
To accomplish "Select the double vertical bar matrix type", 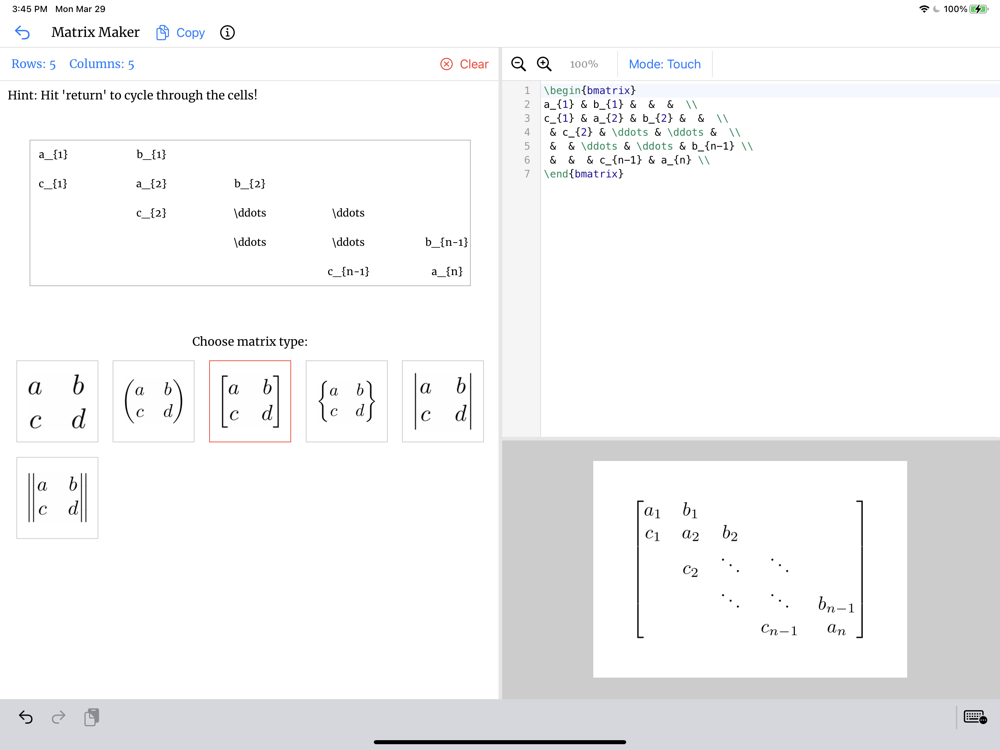I will coord(57,498).
